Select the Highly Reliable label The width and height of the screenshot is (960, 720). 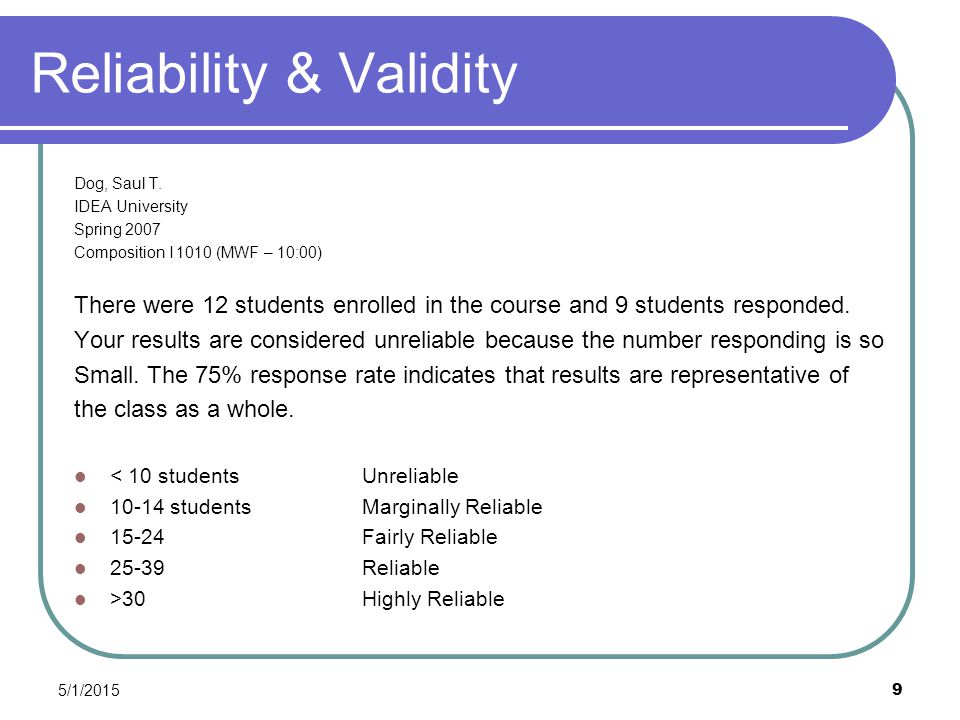pyautogui.click(x=433, y=599)
